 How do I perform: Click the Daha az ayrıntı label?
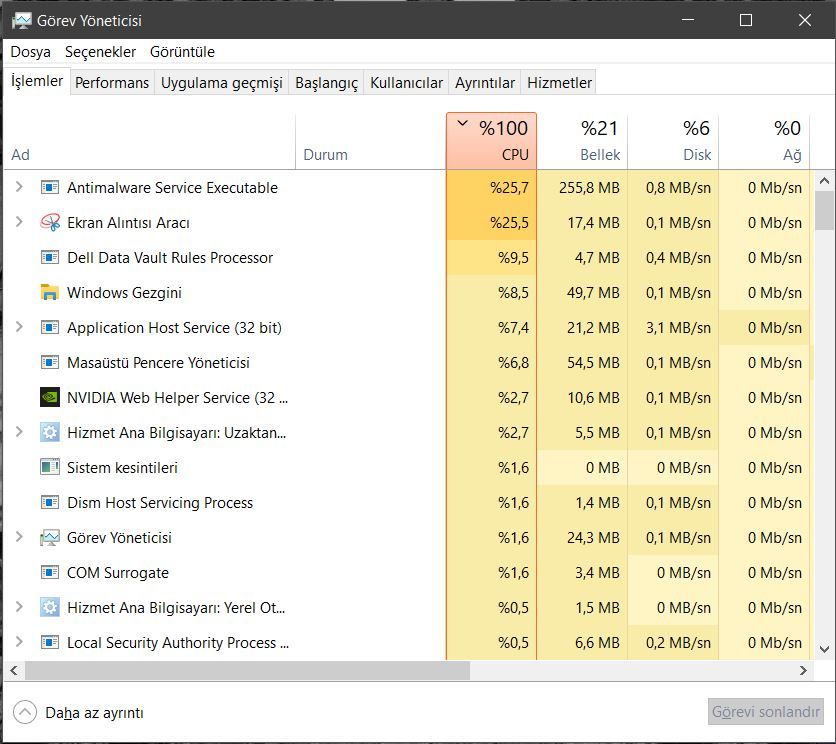94,713
